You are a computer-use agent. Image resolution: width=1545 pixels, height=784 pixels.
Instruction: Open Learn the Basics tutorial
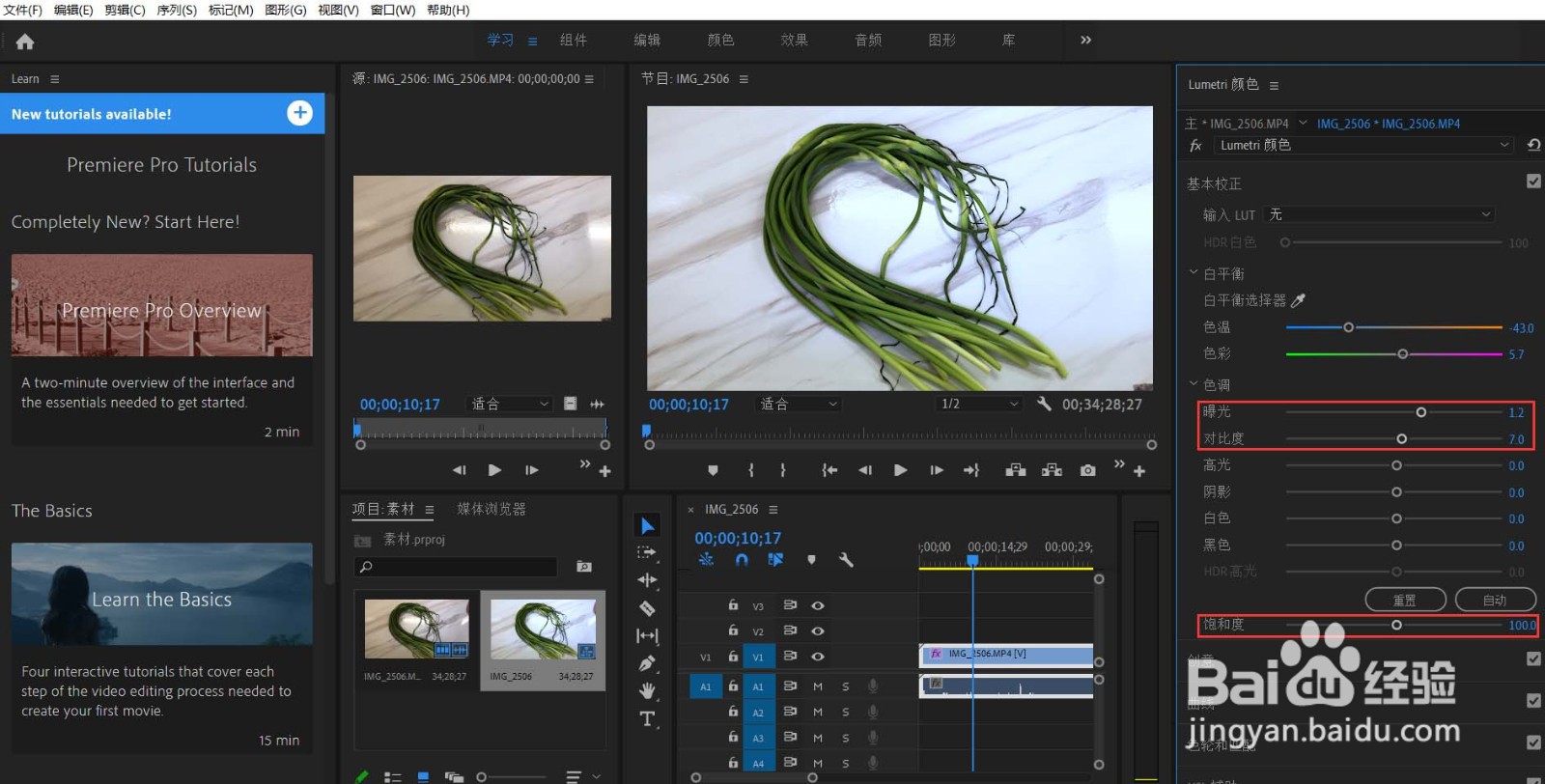point(162,594)
